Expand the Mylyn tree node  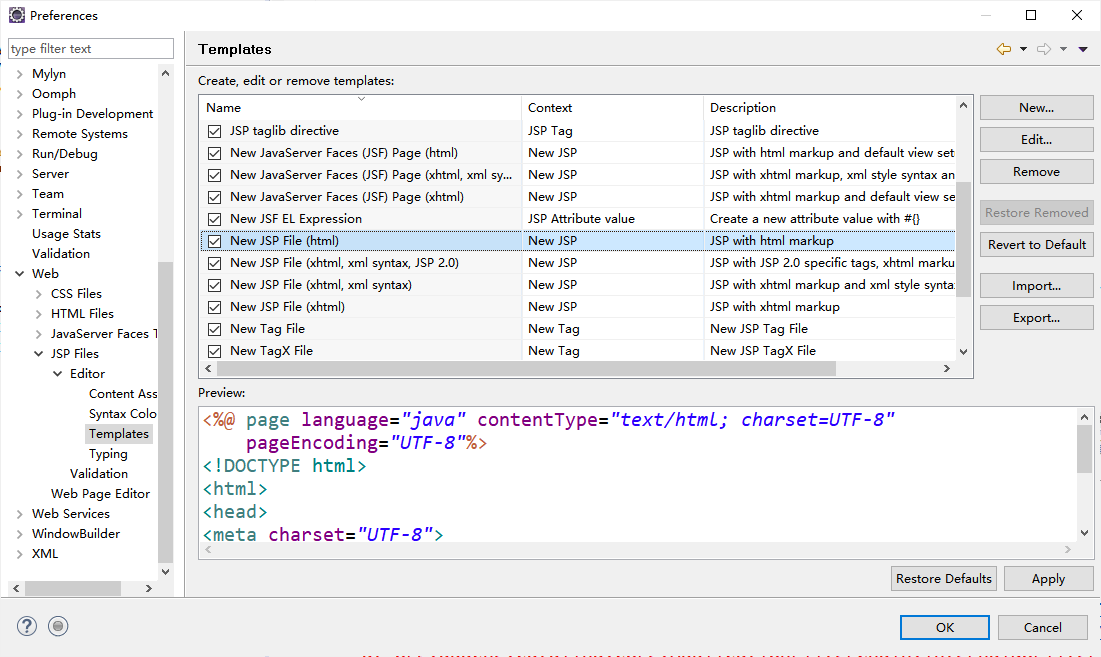click(20, 74)
